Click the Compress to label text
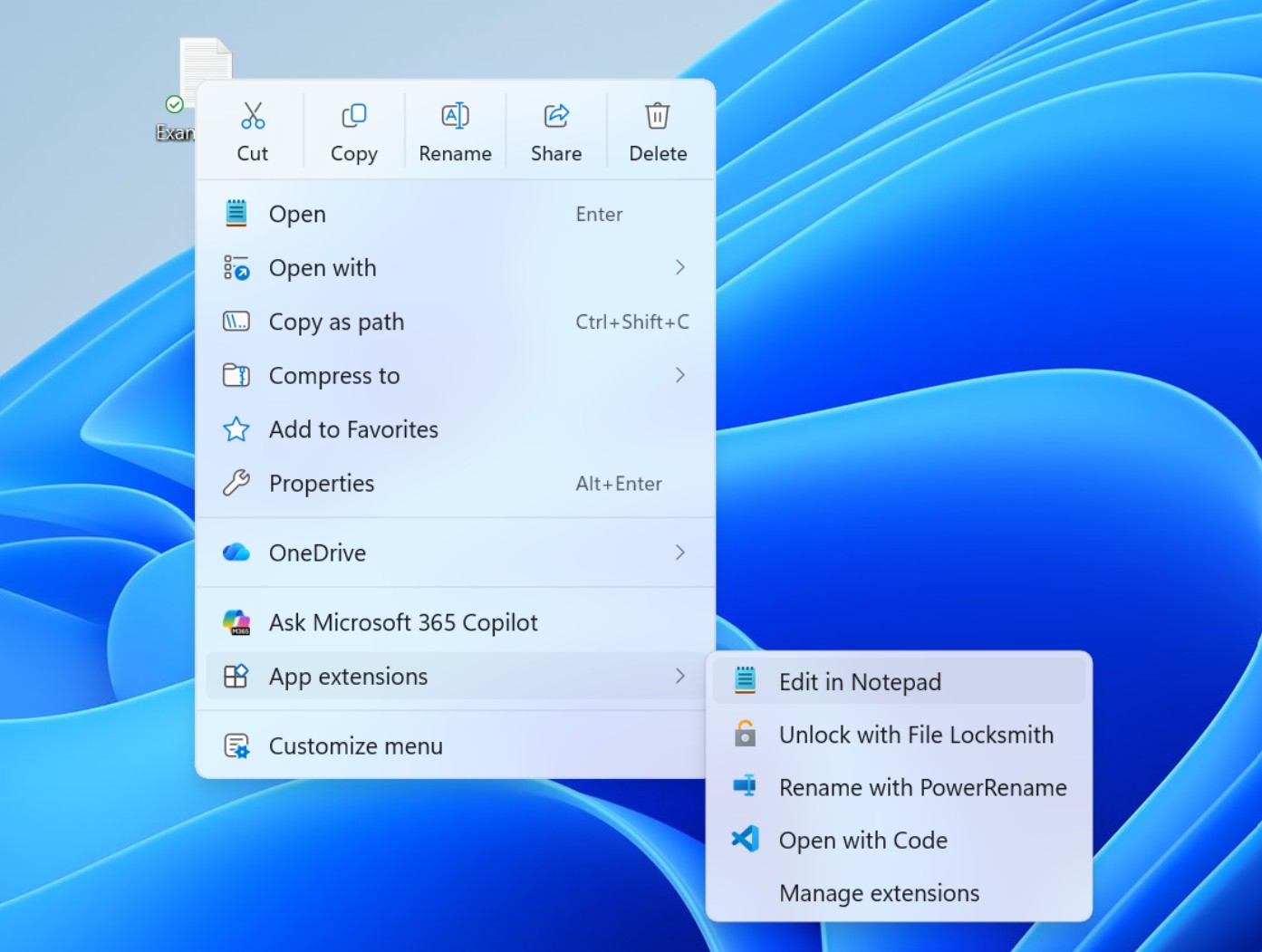This screenshot has width=1262, height=952. pyautogui.click(x=334, y=376)
